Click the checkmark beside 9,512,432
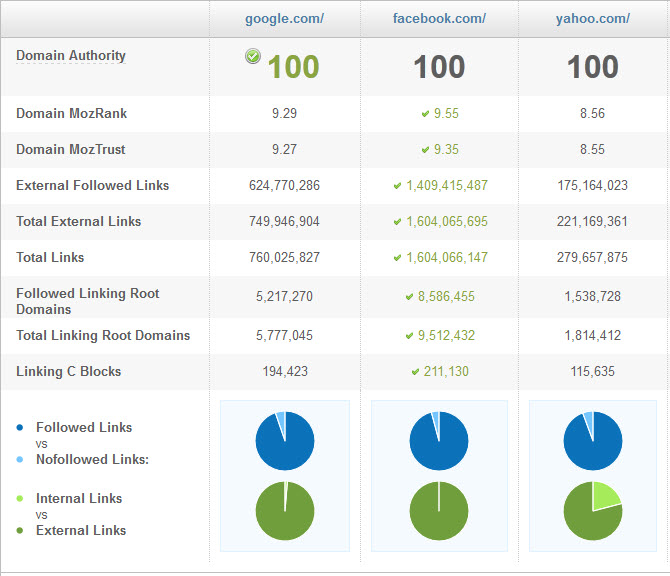 (x=409, y=335)
